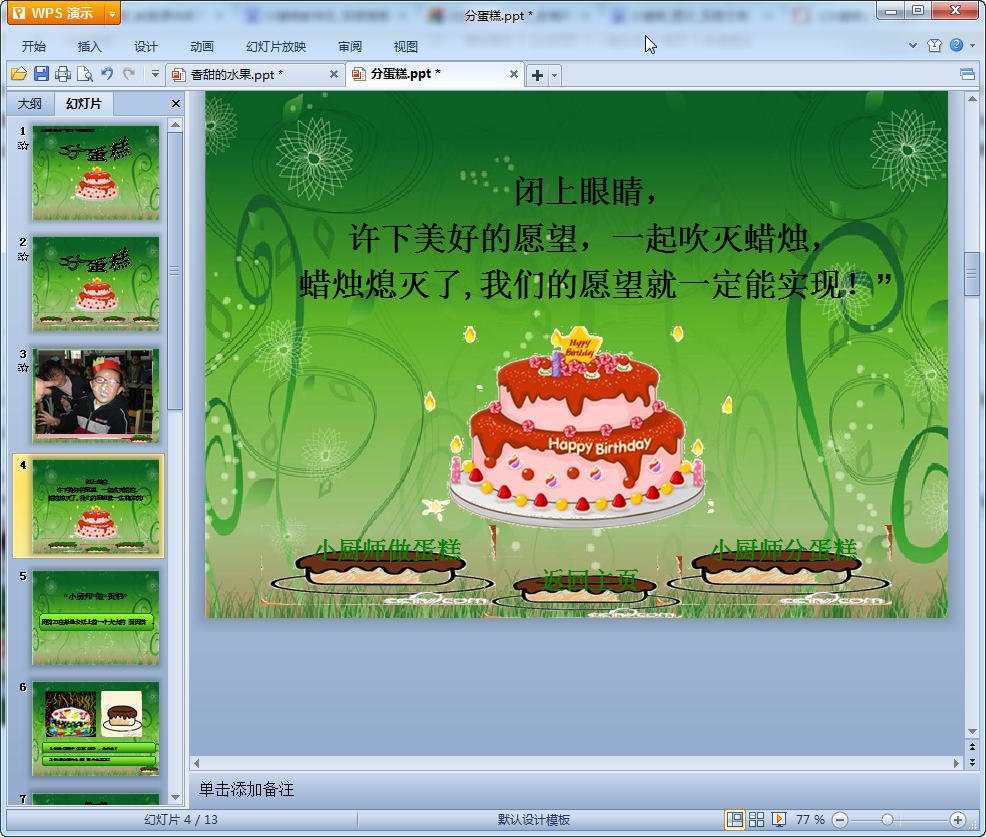Click the editor vertical scroll down arrow

click(x=972, y=731)
